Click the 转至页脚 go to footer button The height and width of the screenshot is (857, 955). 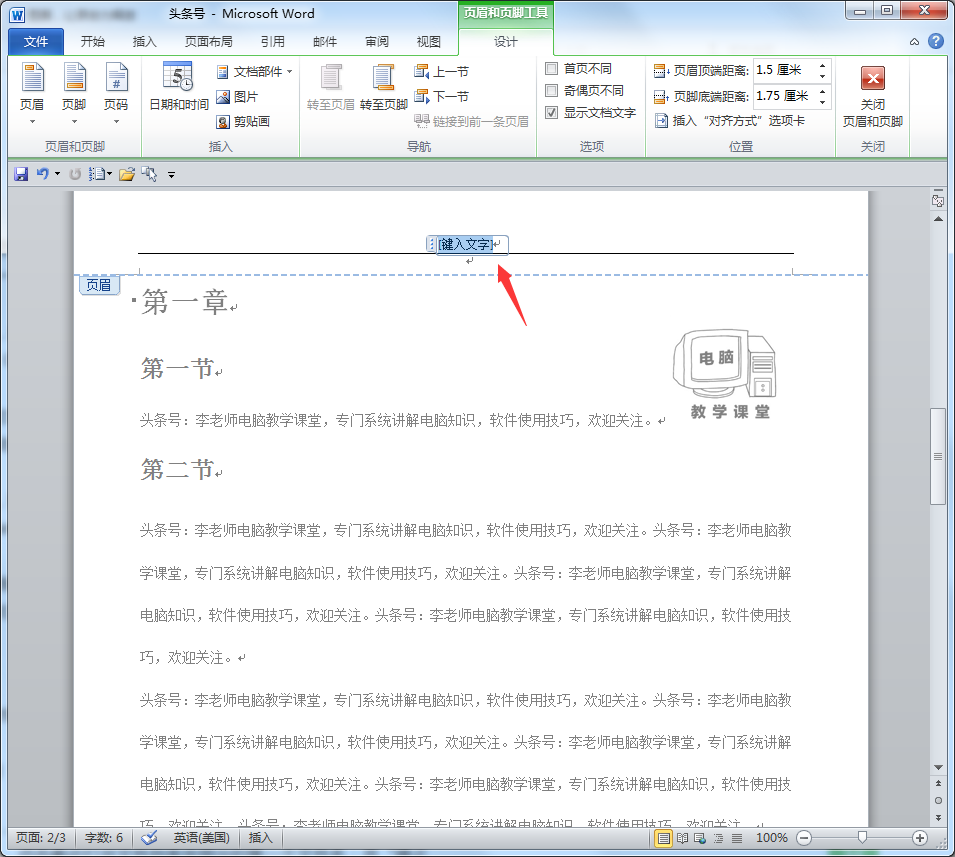tap(383, 87)
